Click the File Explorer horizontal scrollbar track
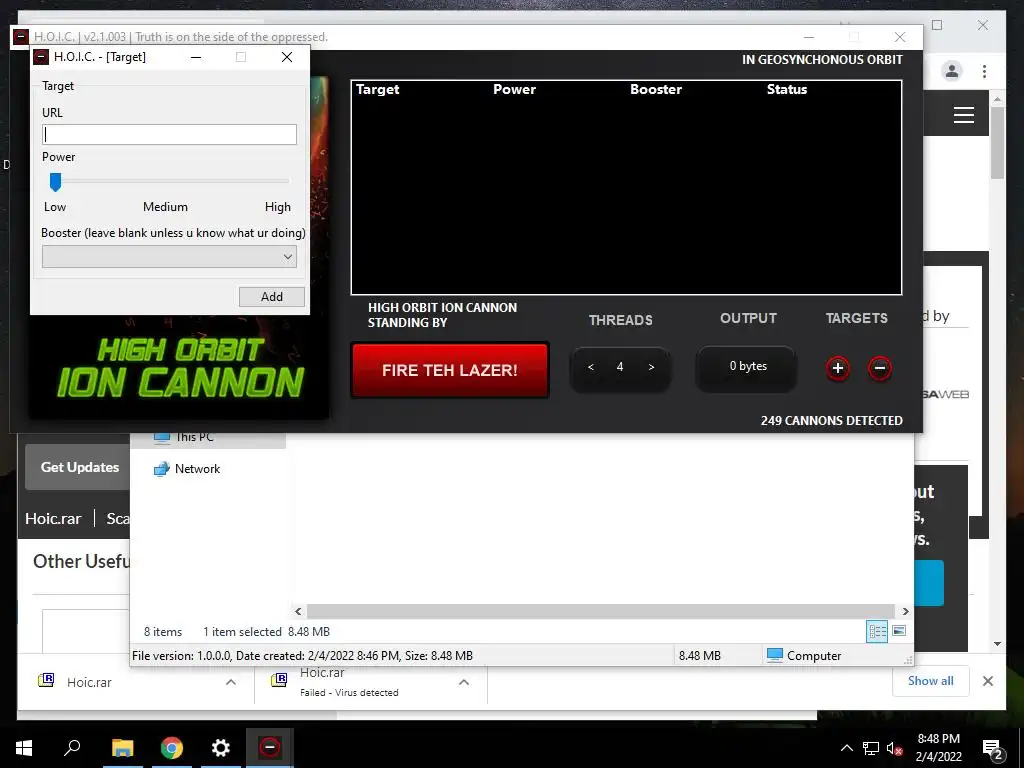 (x=601, y=611)
